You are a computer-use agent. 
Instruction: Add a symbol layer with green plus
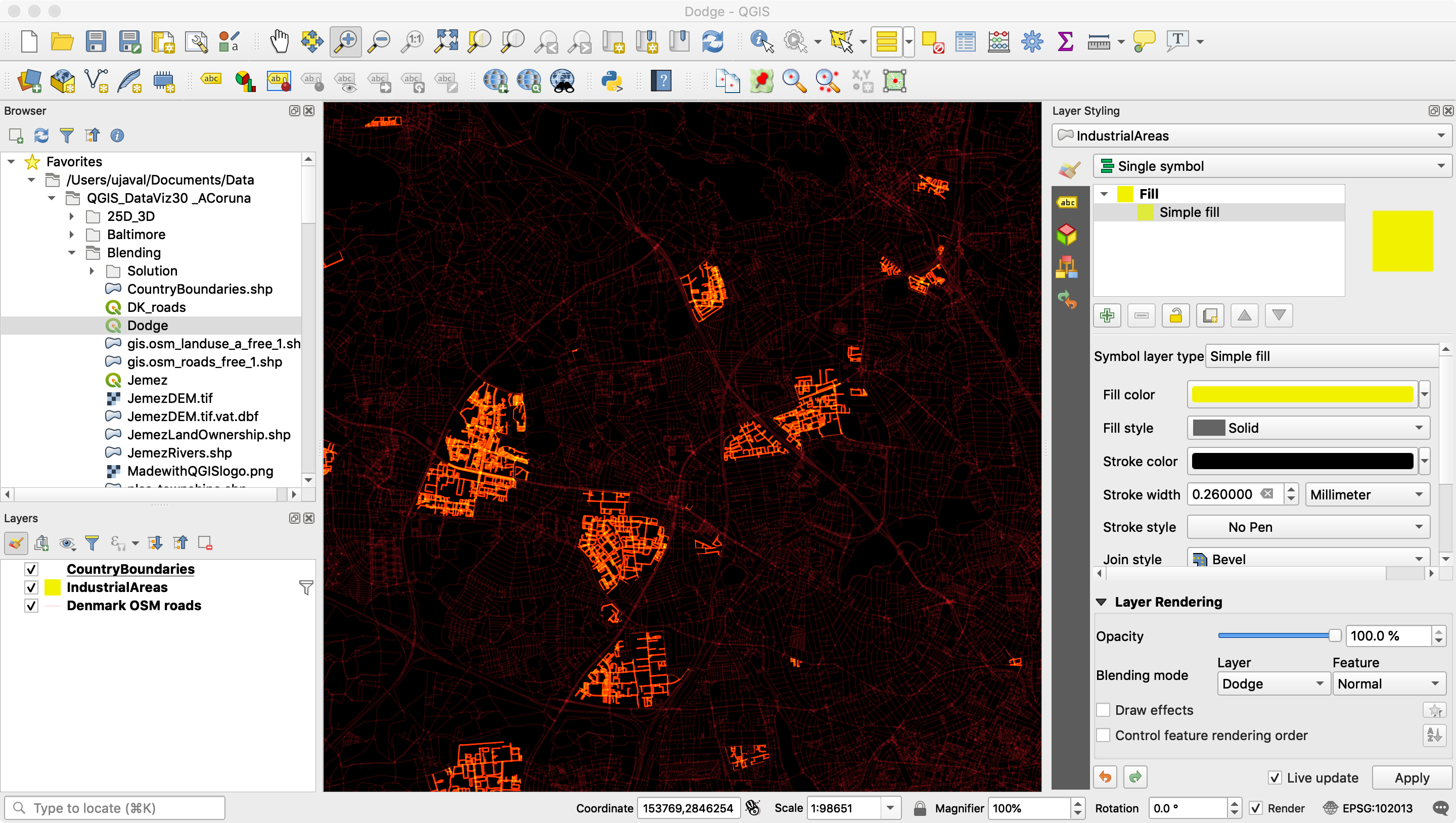[x=1107, y=315]
